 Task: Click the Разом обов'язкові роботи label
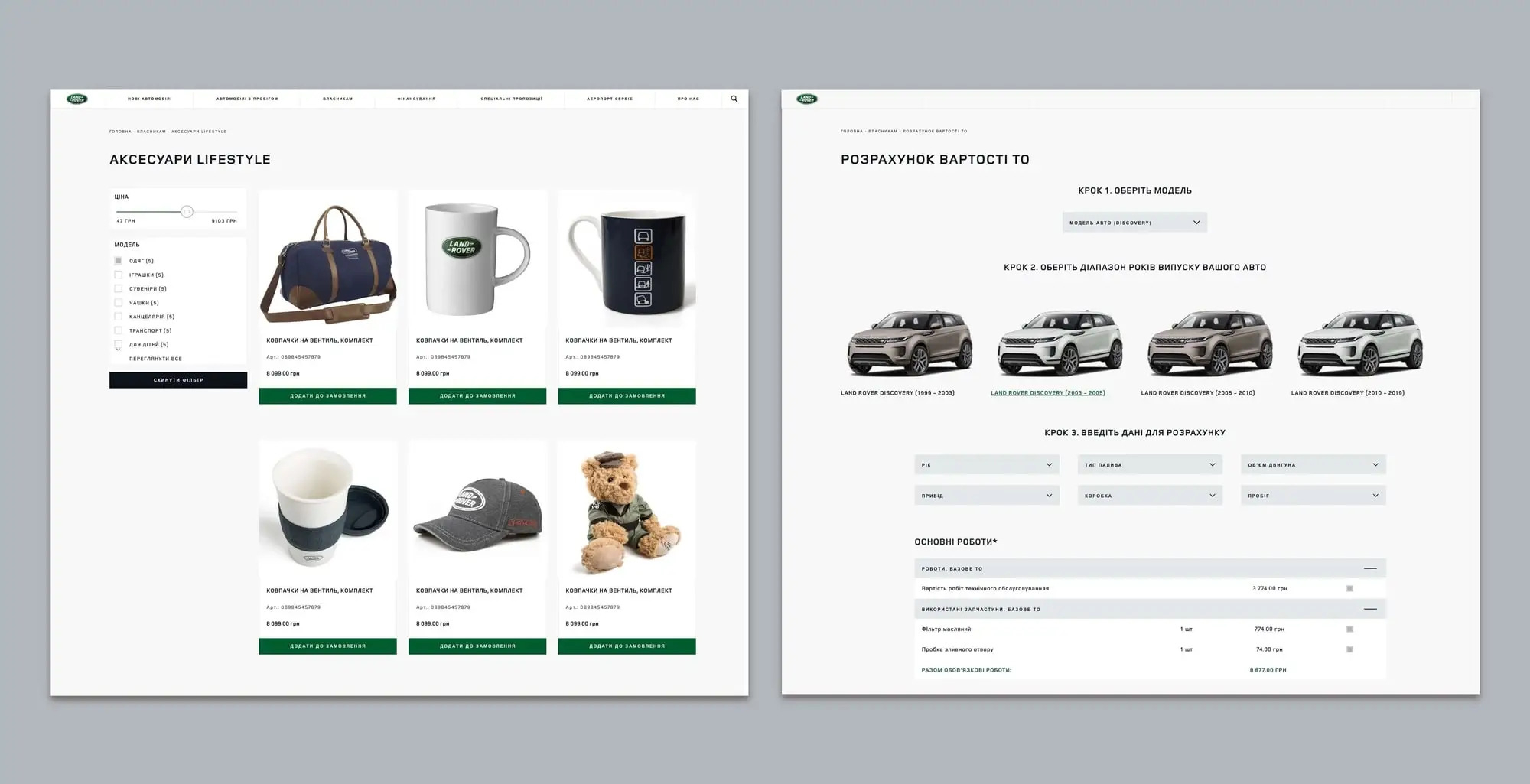[966, 670]
